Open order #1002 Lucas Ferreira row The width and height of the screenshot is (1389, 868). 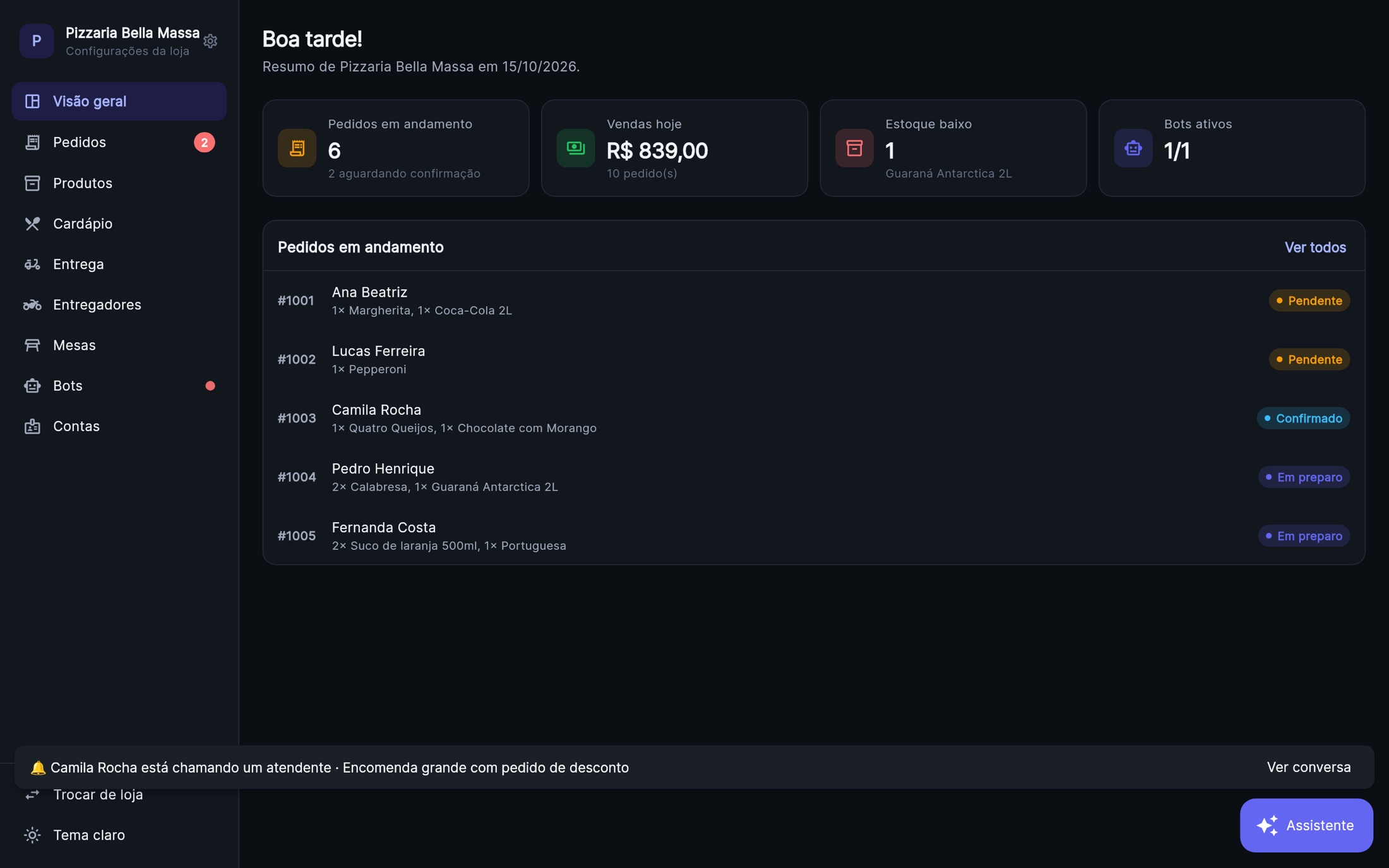(813, 359)
